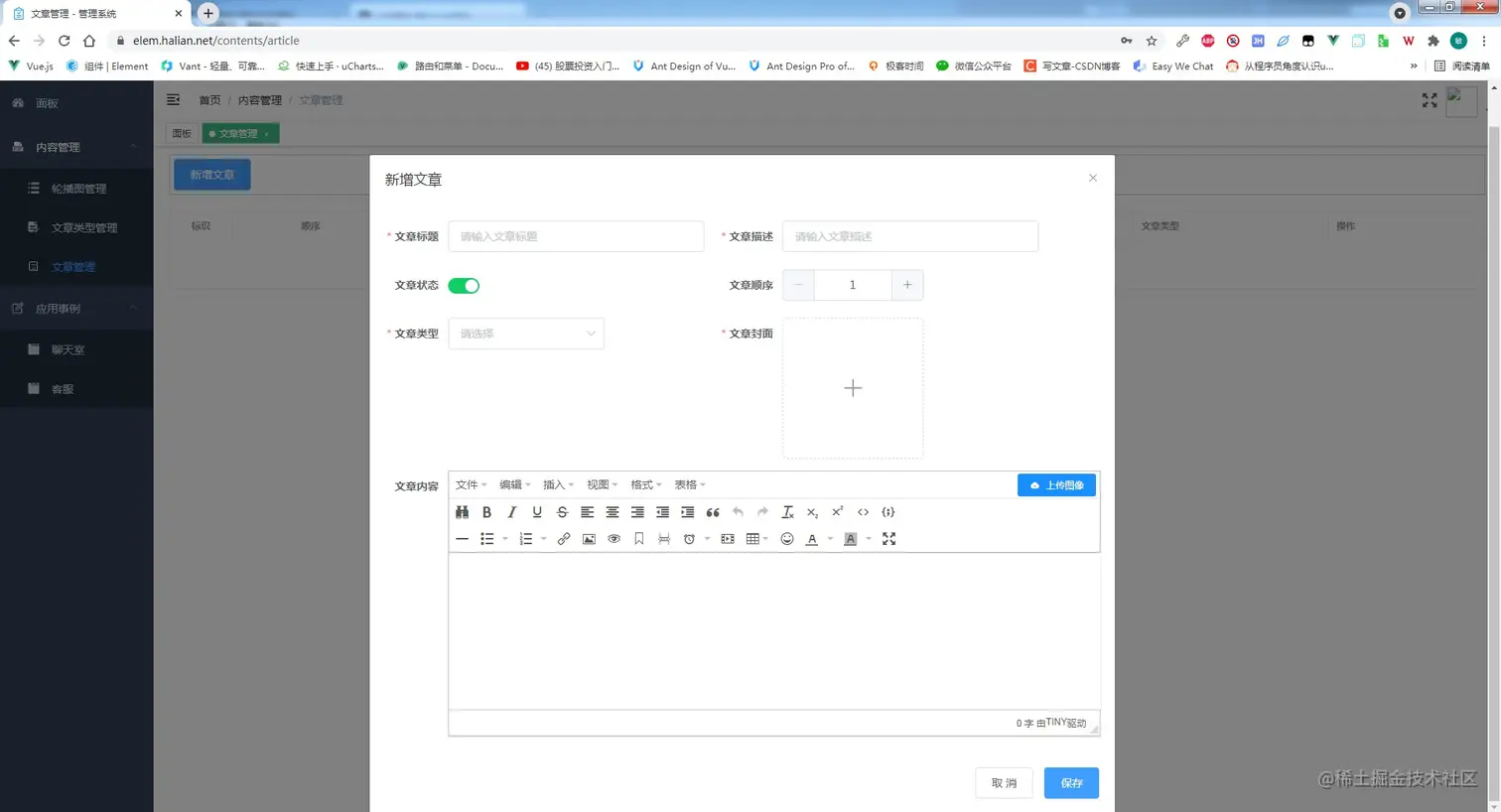1501x812 pixels.
Task: Click the blockquote icon in the toolbar
Action: coord(711,512)
